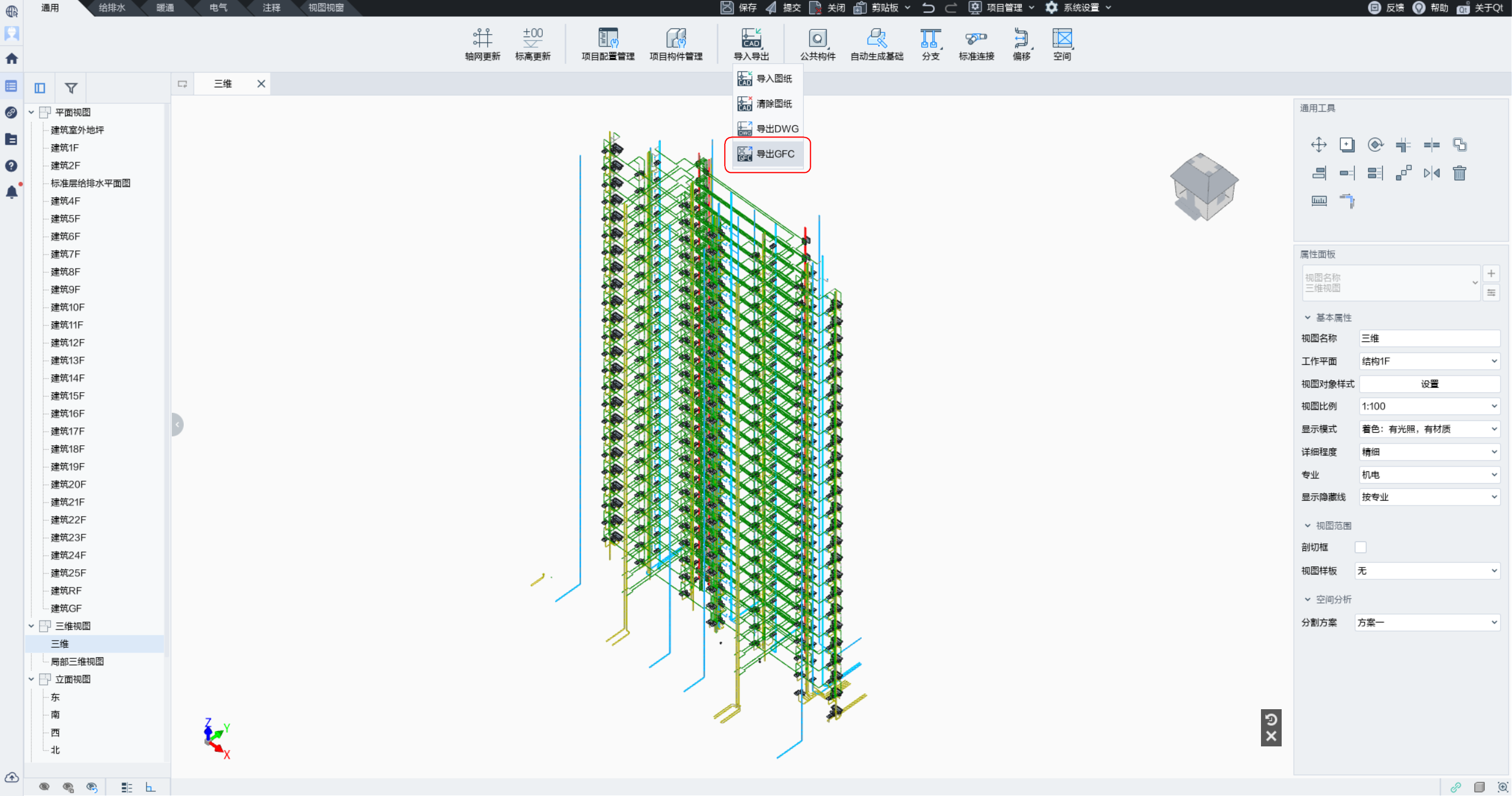Click the move tool in 通用工具 panel

(x=1318, y=145)
